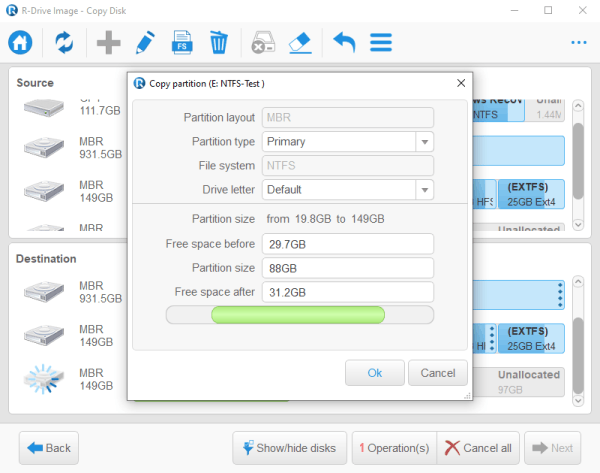Select the 931.5GB destination disk icon

pos(44,291)
